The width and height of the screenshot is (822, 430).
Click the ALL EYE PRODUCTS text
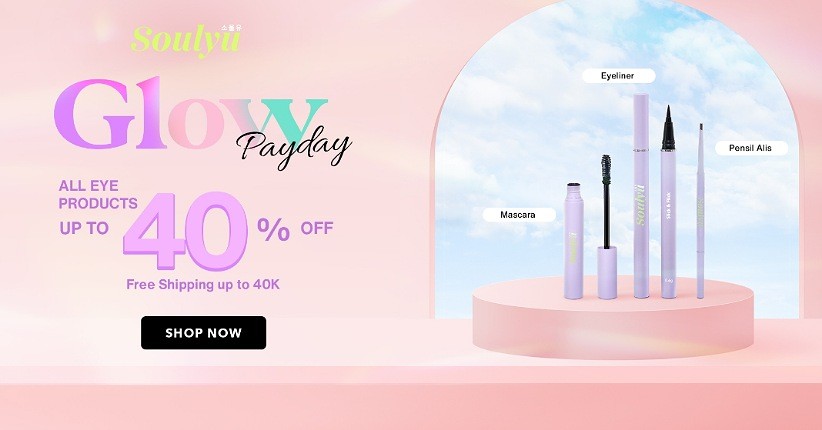click(98, 195)
